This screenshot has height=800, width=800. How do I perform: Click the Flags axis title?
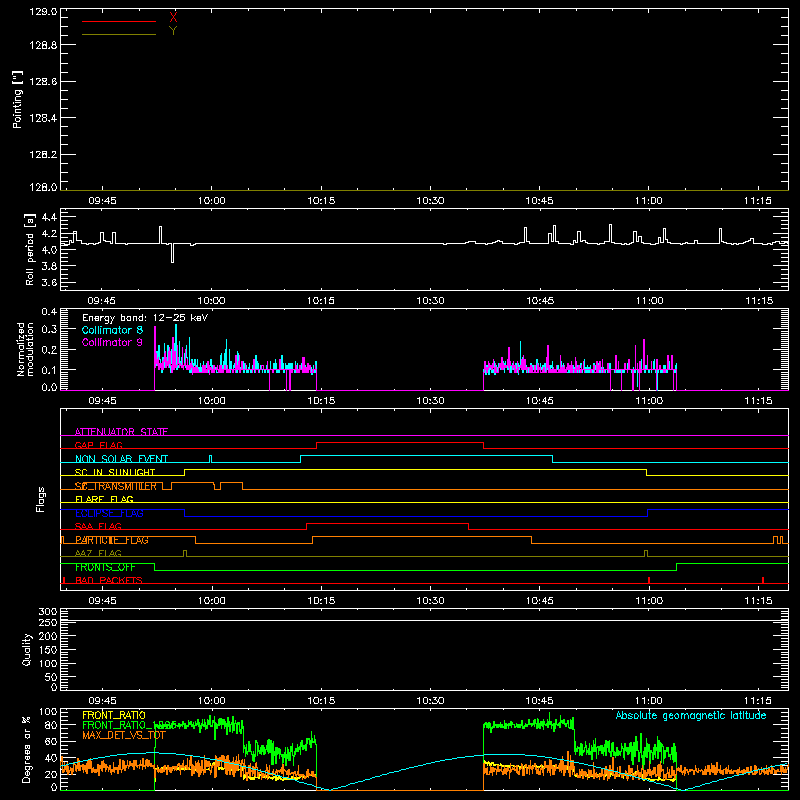tap(40, 499)
